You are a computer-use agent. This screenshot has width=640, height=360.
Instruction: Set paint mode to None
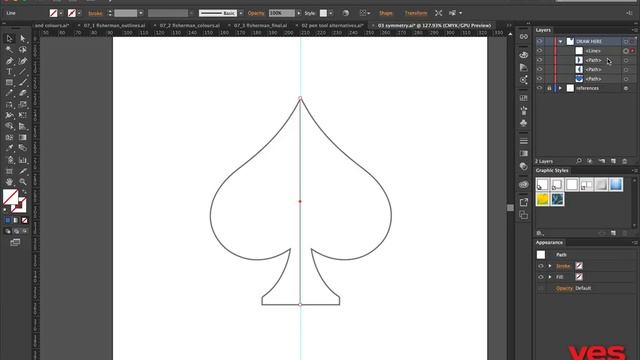pyautogui.click(x=24, y=220)
